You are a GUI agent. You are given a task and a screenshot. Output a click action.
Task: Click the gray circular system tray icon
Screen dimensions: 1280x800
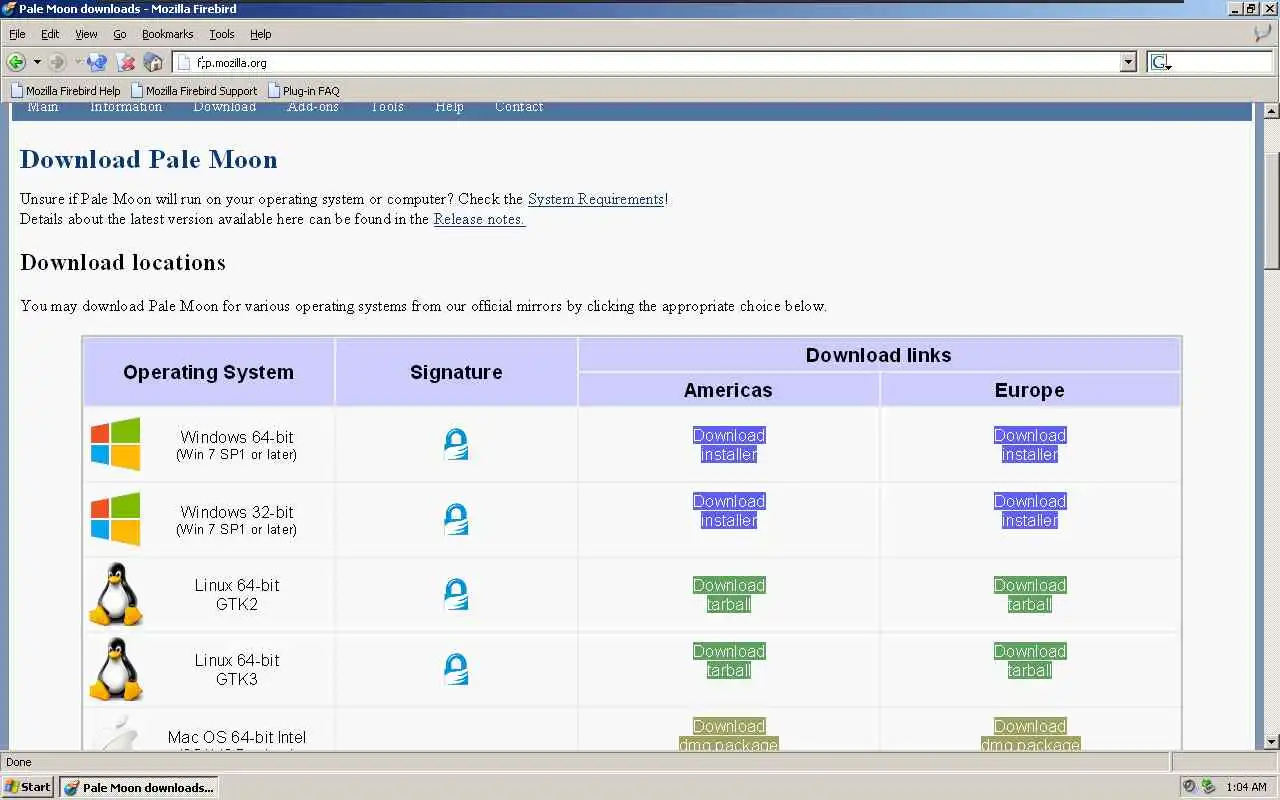coord(1189,787)
